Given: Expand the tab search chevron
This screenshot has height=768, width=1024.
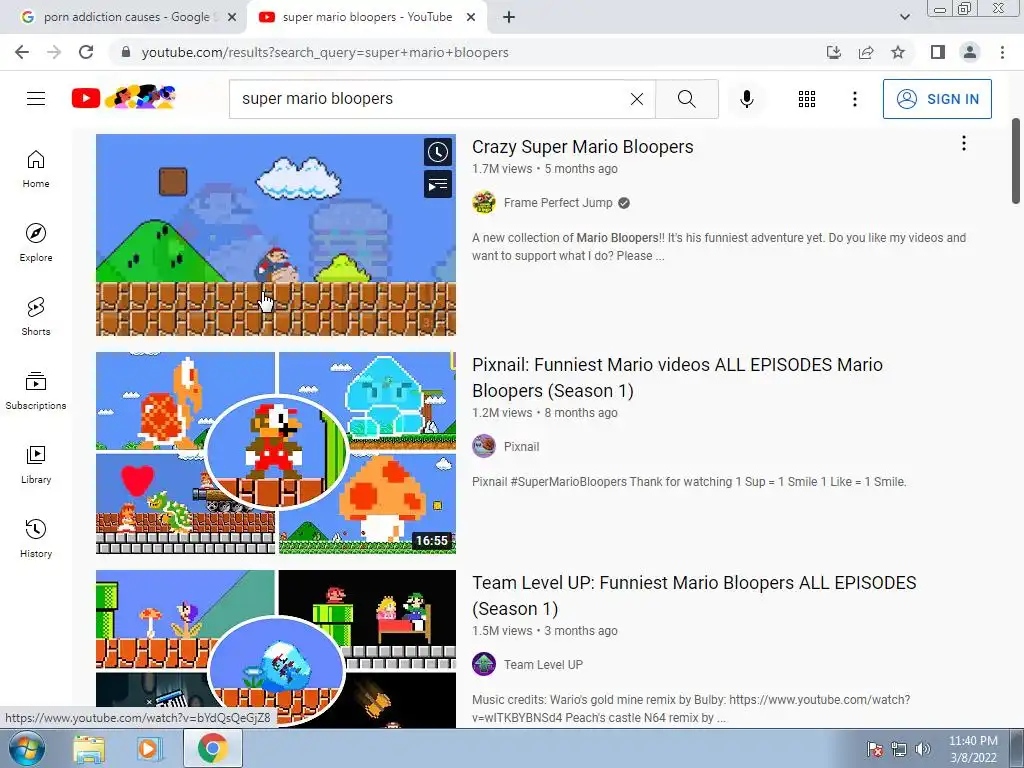Looking at the screenshot, I should click(904, 17).
